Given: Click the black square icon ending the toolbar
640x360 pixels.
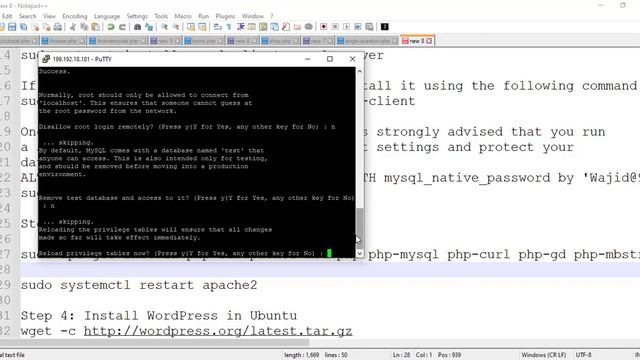Looking at the screenshot, I should [384, 27].
